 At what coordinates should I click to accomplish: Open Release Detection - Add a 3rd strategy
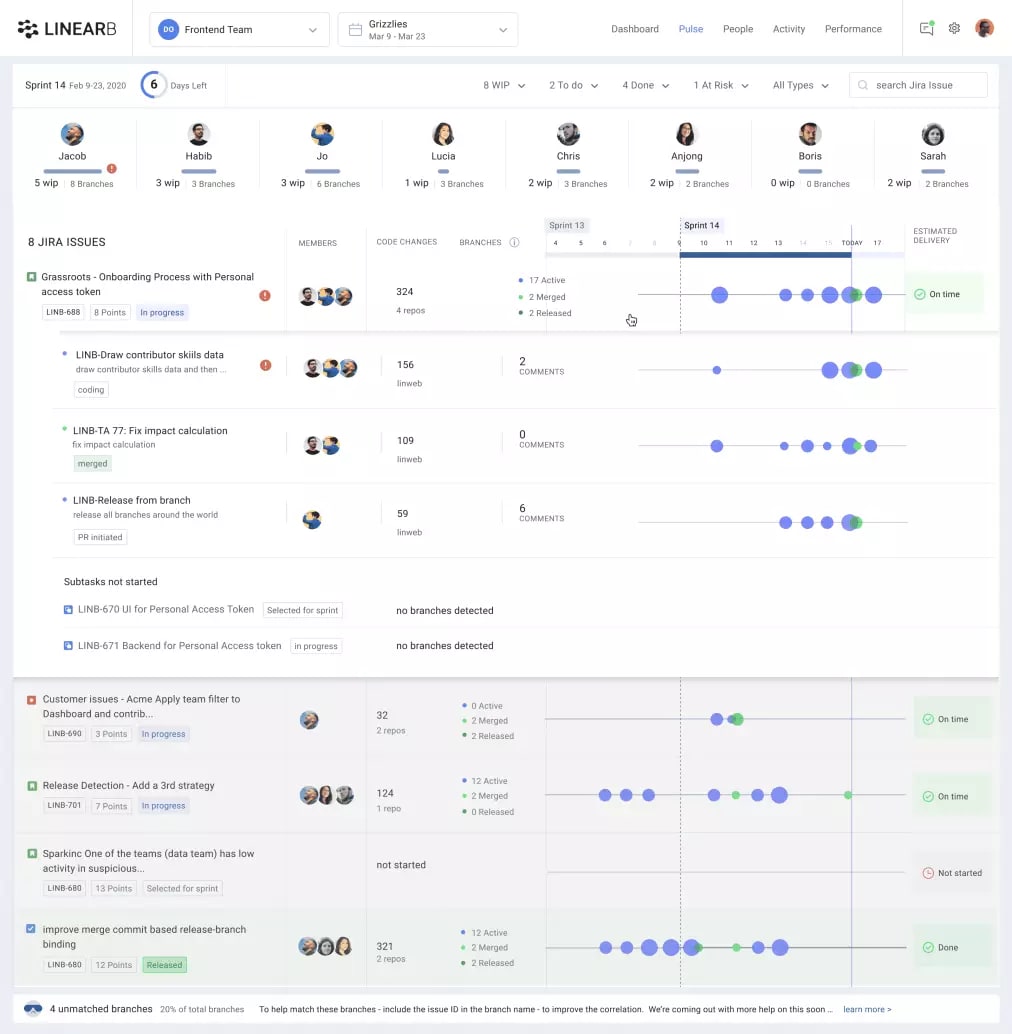(x=129, y=785)
